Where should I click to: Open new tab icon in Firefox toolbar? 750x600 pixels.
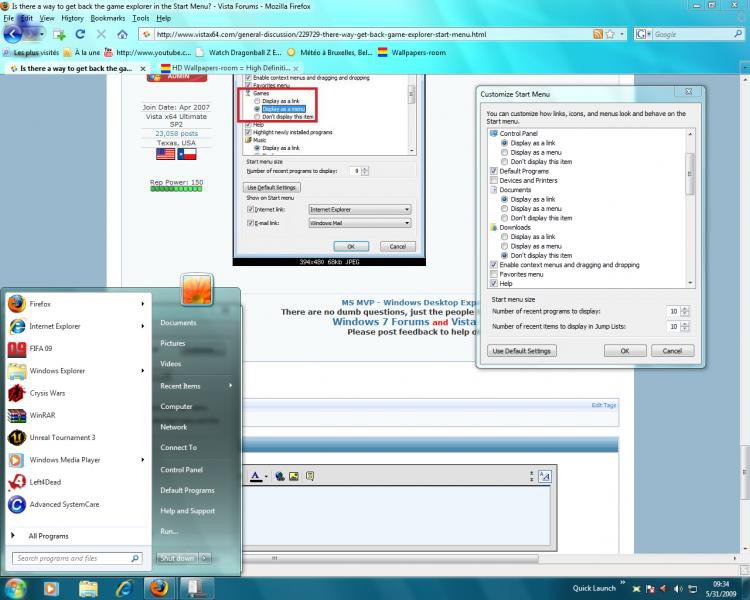(x=59, y=34)
